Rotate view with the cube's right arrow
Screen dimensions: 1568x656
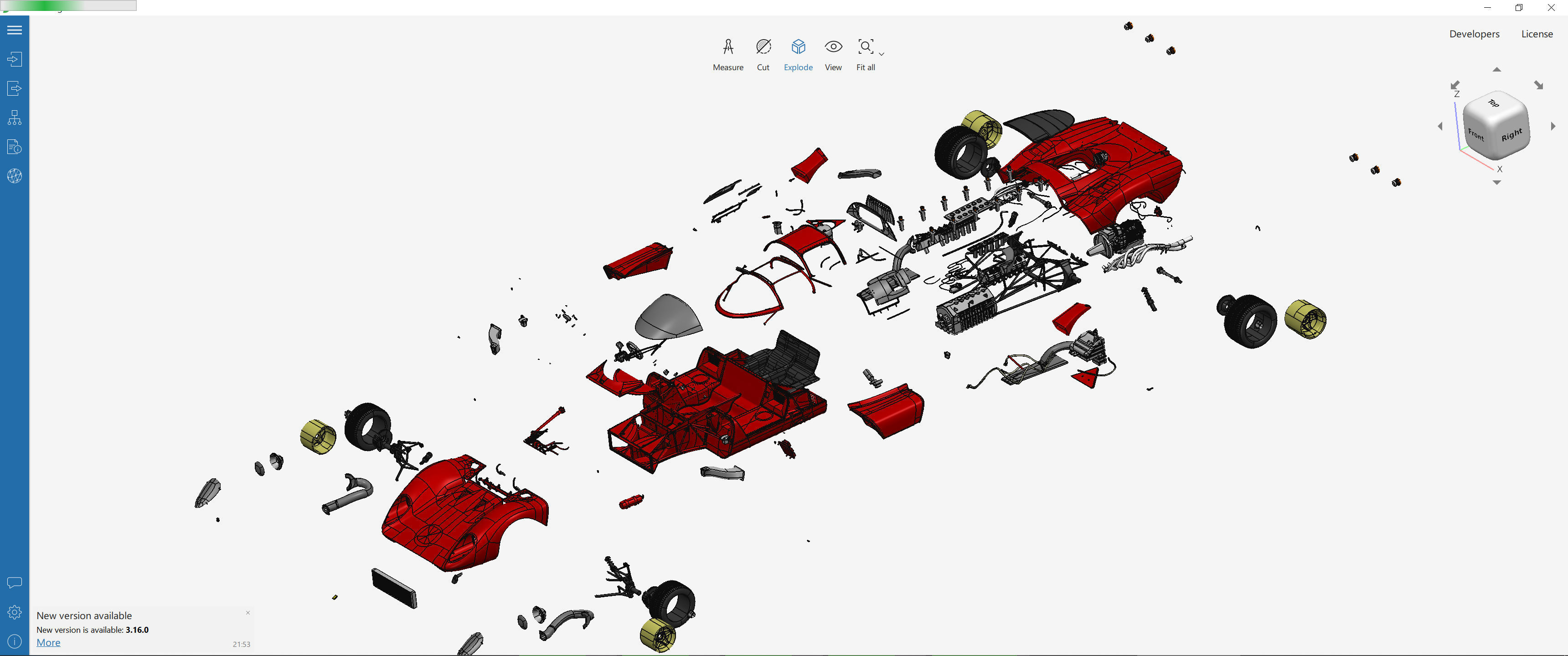[1553, 126]
